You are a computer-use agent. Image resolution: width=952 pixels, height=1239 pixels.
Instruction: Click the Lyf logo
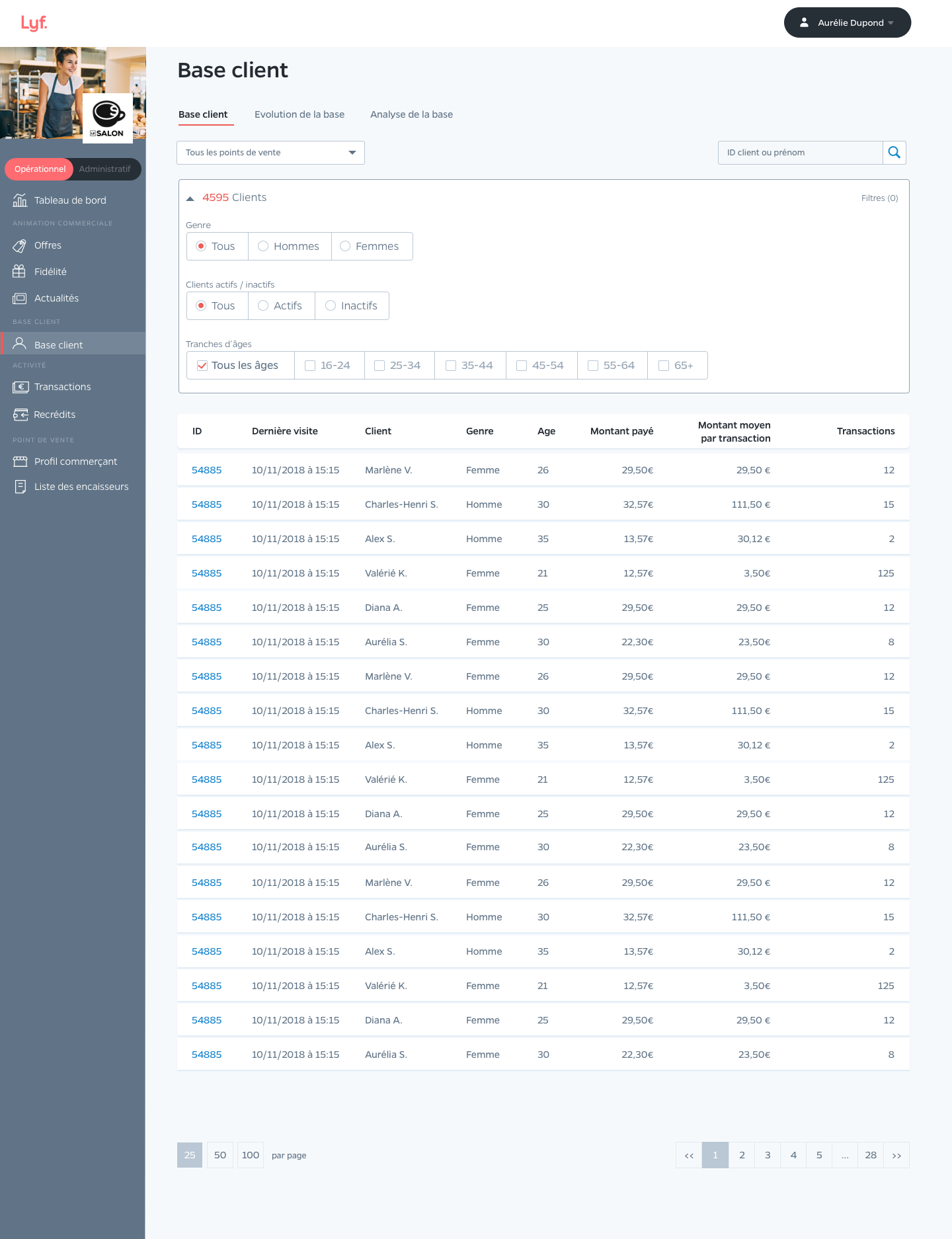coord(34,23)
